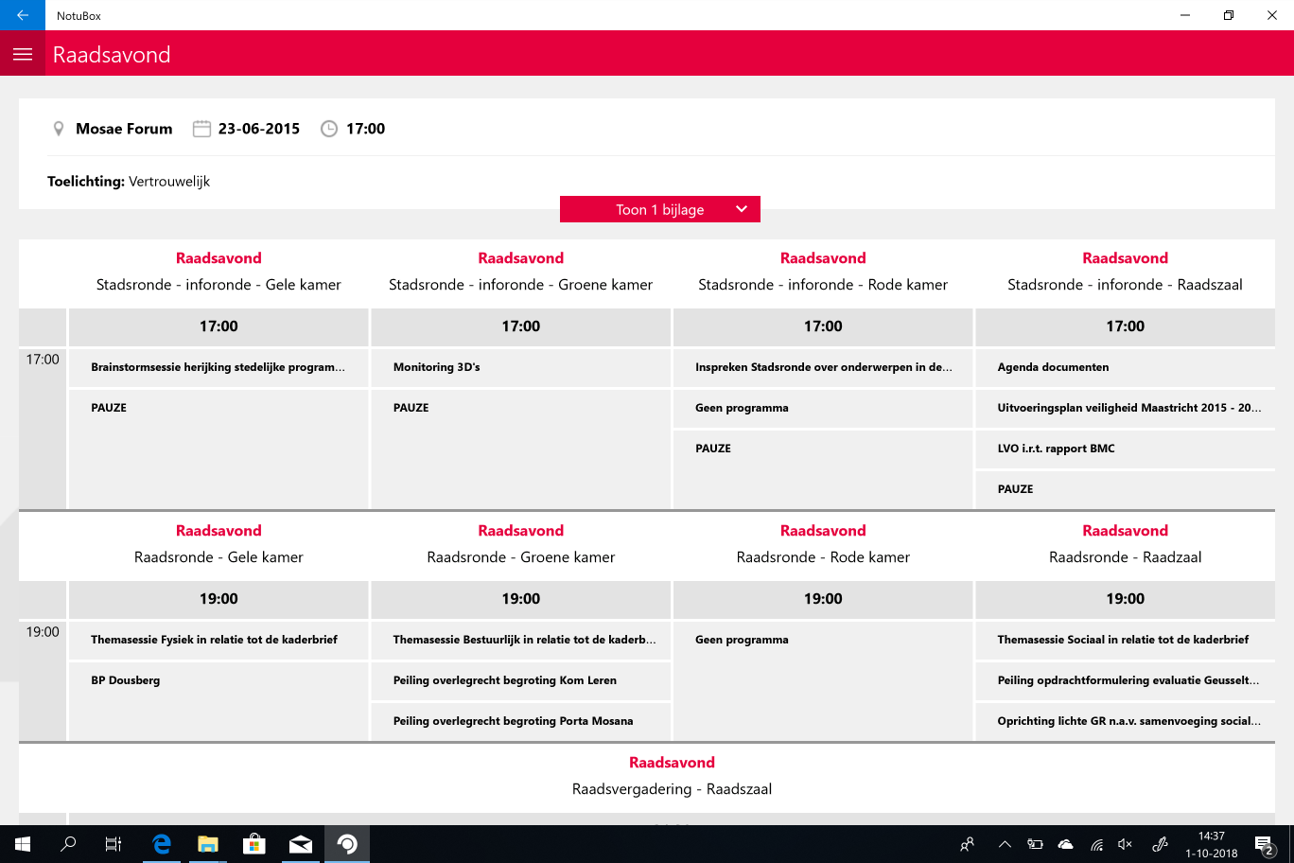This screenshot has height=863, width=1294.
Task: Click the 17:00 time header for Raadszaal
Action: coord(1125,326)
